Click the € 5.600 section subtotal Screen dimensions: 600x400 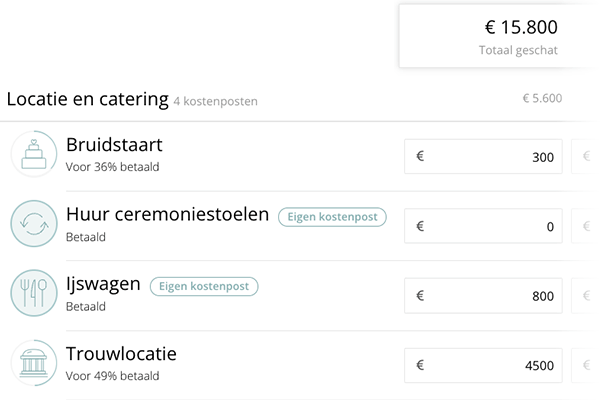541,99
